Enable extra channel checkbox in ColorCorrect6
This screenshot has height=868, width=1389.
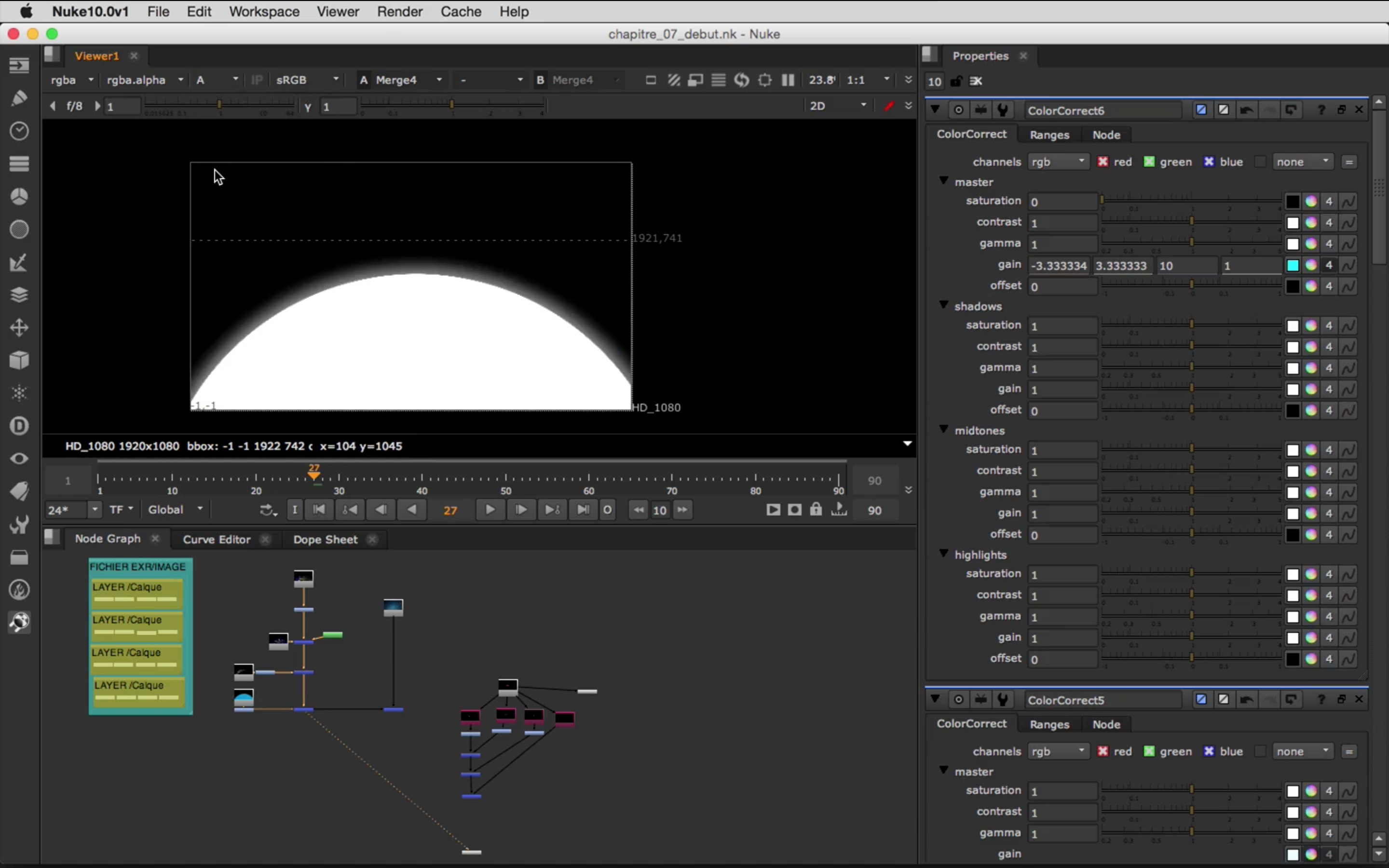[1260, 162]
